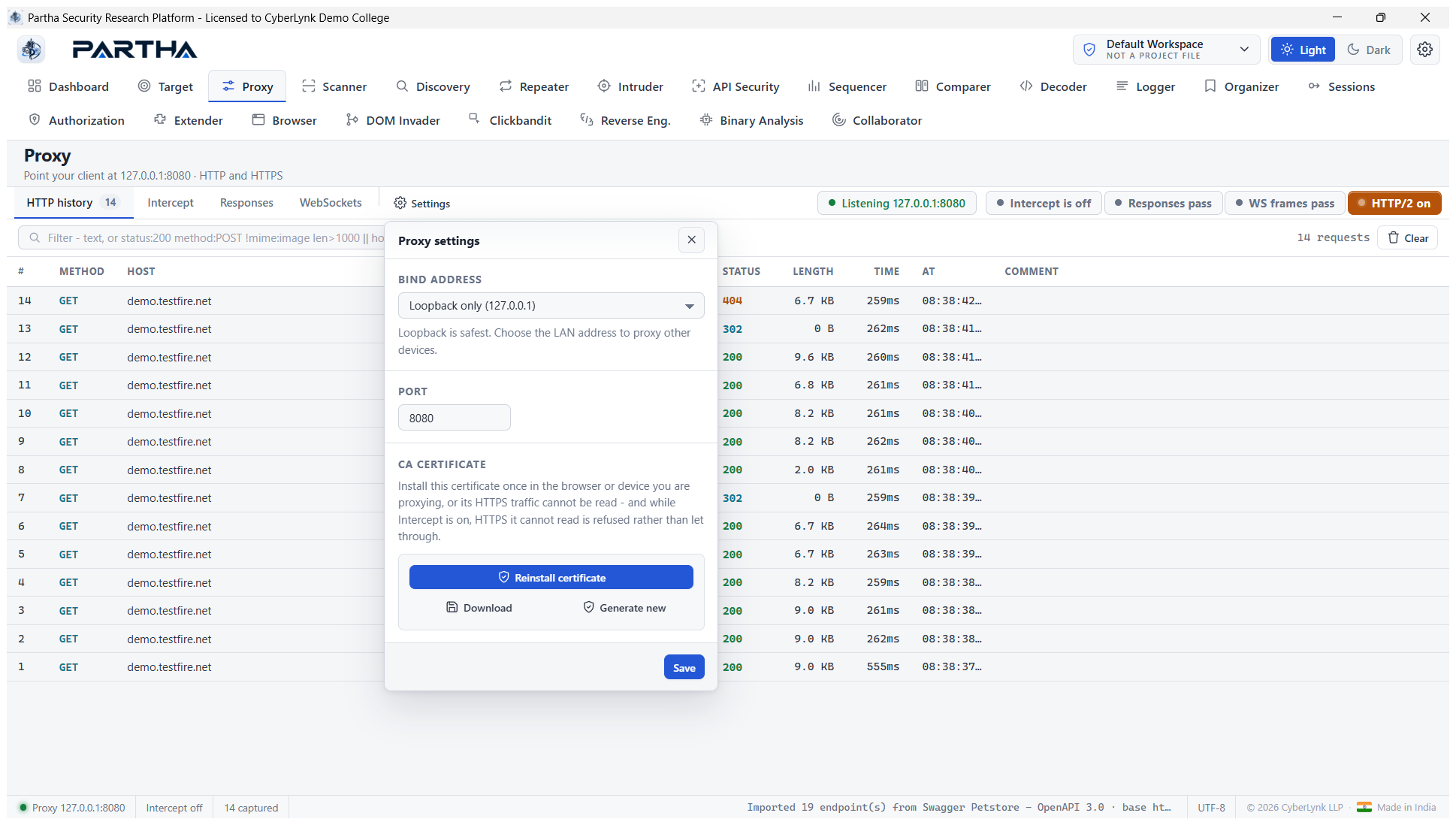Select request row number 14

tap(728, 301)
